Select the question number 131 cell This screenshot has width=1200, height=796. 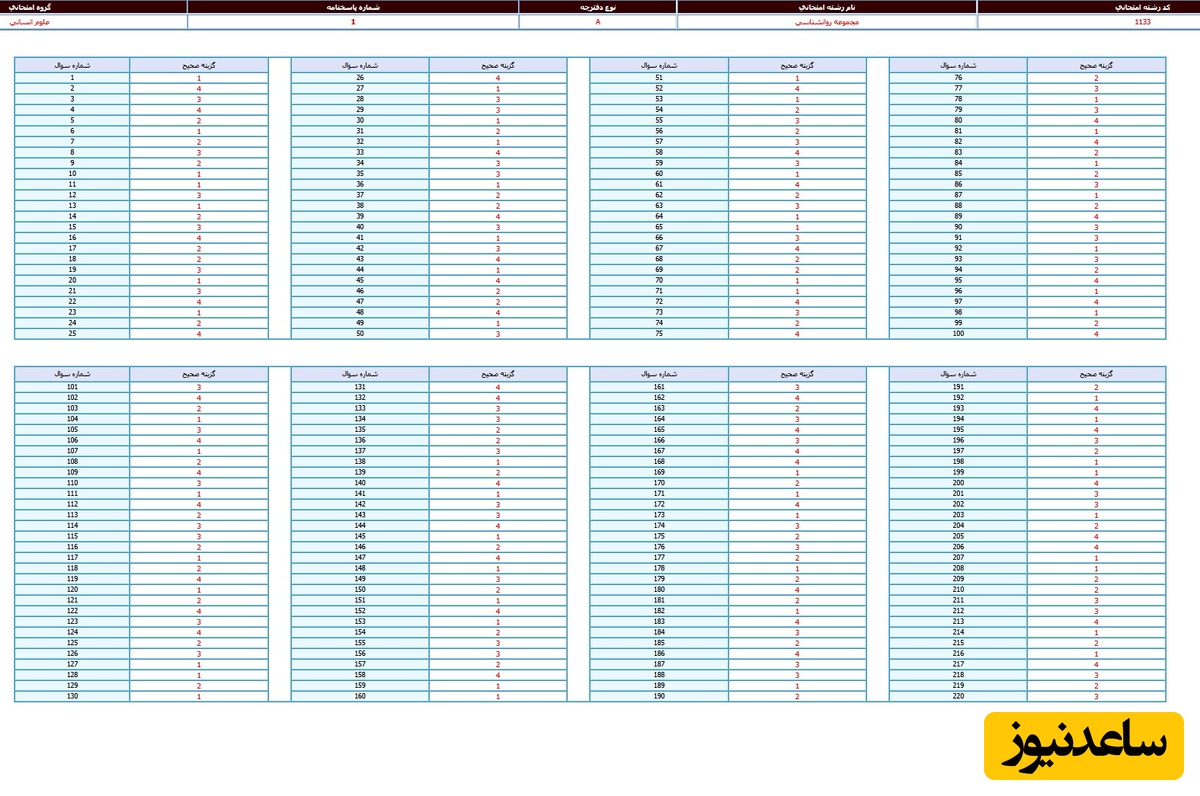360,387
